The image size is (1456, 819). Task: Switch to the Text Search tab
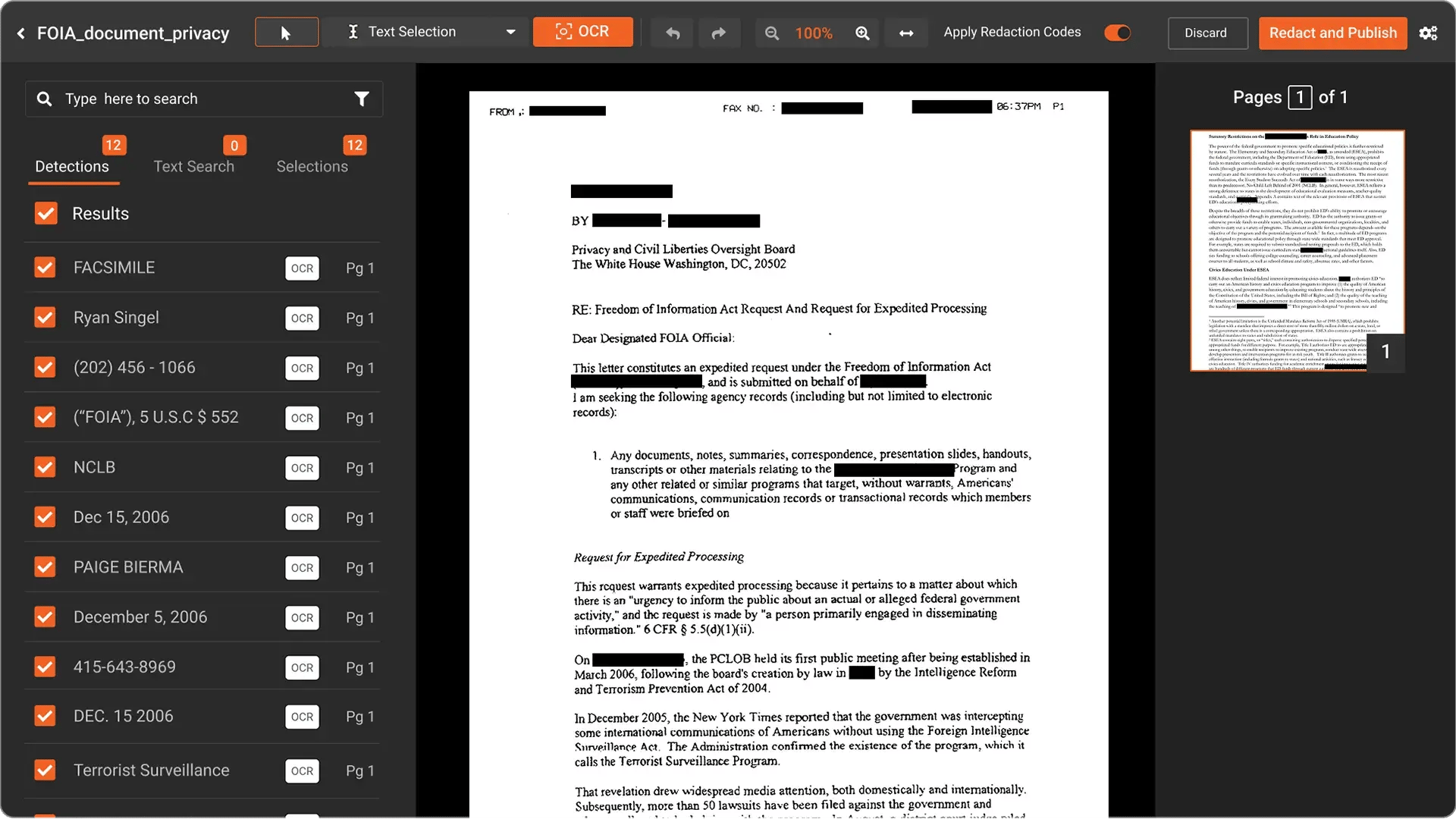coord(194,166)
